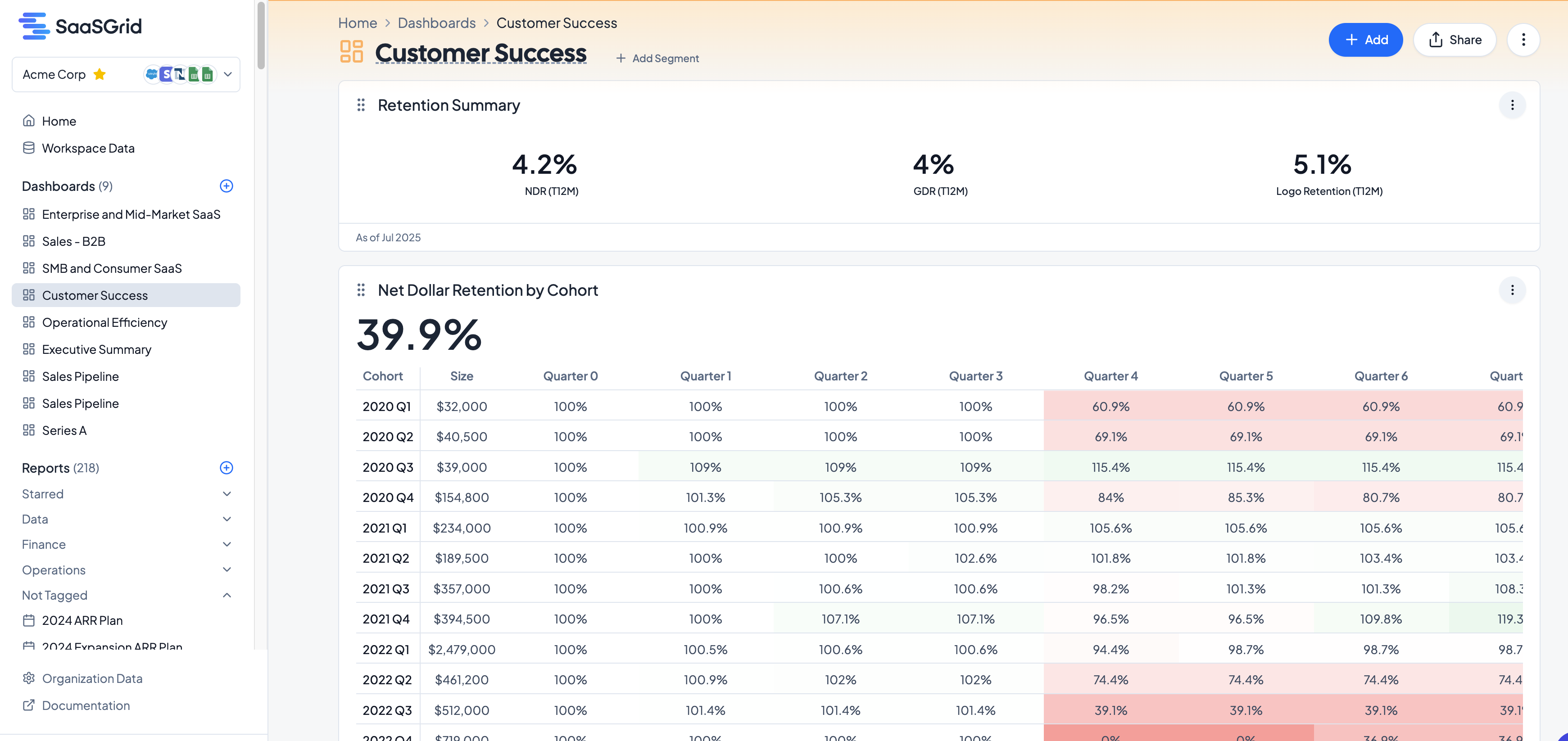The image size is (1568, 741).
Task: Open page-level three-dot menu near Share
Action: [1523, 40]
